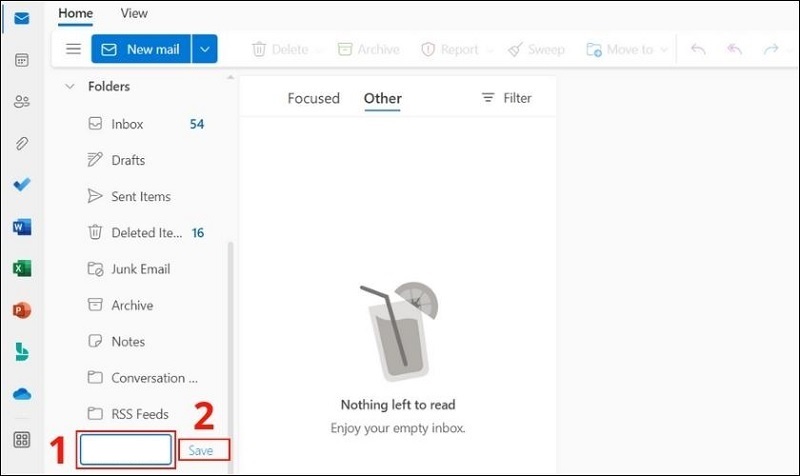Select the Junk Email folder
This screenshot has width=800, height=476.
click(139, 269)
